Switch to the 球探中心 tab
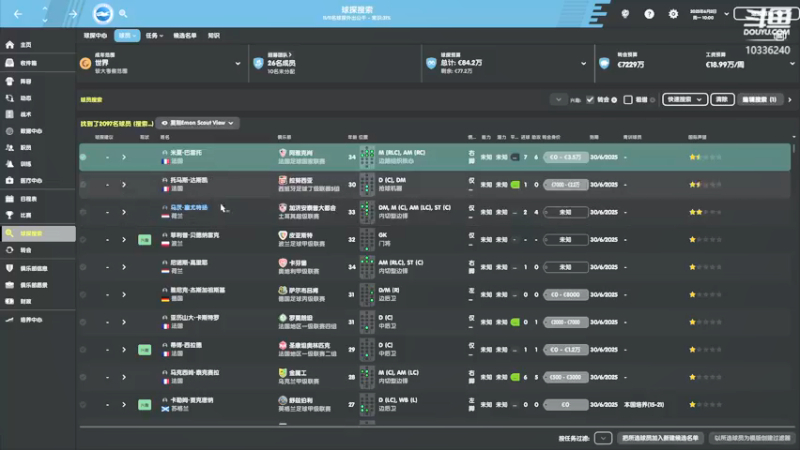800x450 pixels. 95,36
